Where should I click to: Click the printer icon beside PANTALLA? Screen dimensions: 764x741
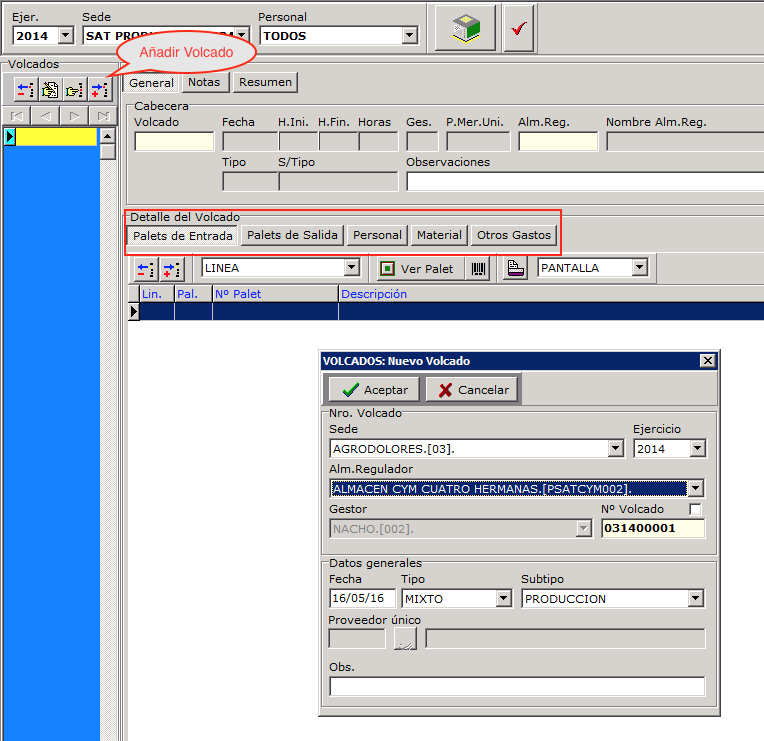click(514, 268)
